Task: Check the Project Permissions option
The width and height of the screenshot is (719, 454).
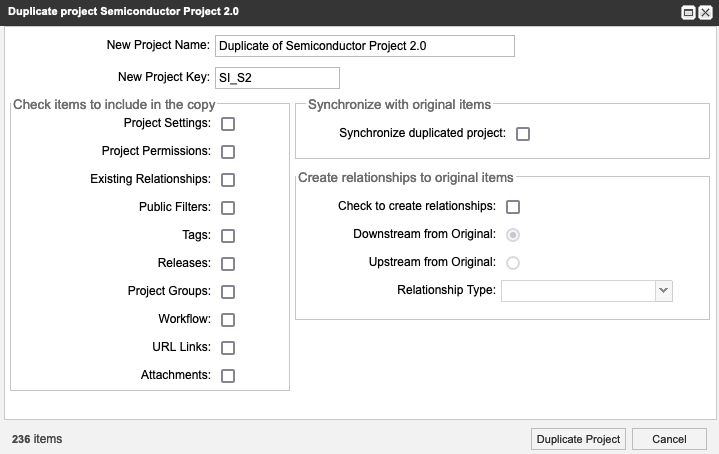Action: point(228,152)
